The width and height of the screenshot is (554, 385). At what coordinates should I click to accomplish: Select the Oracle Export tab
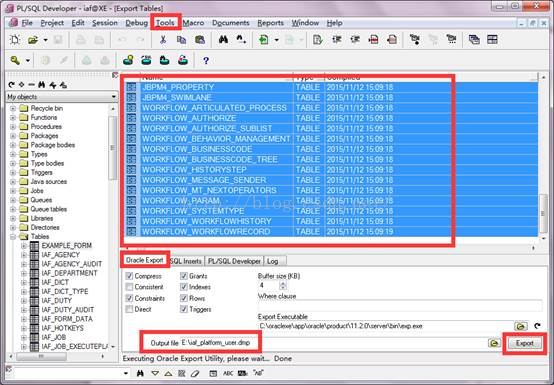click(x=145, y=260)
